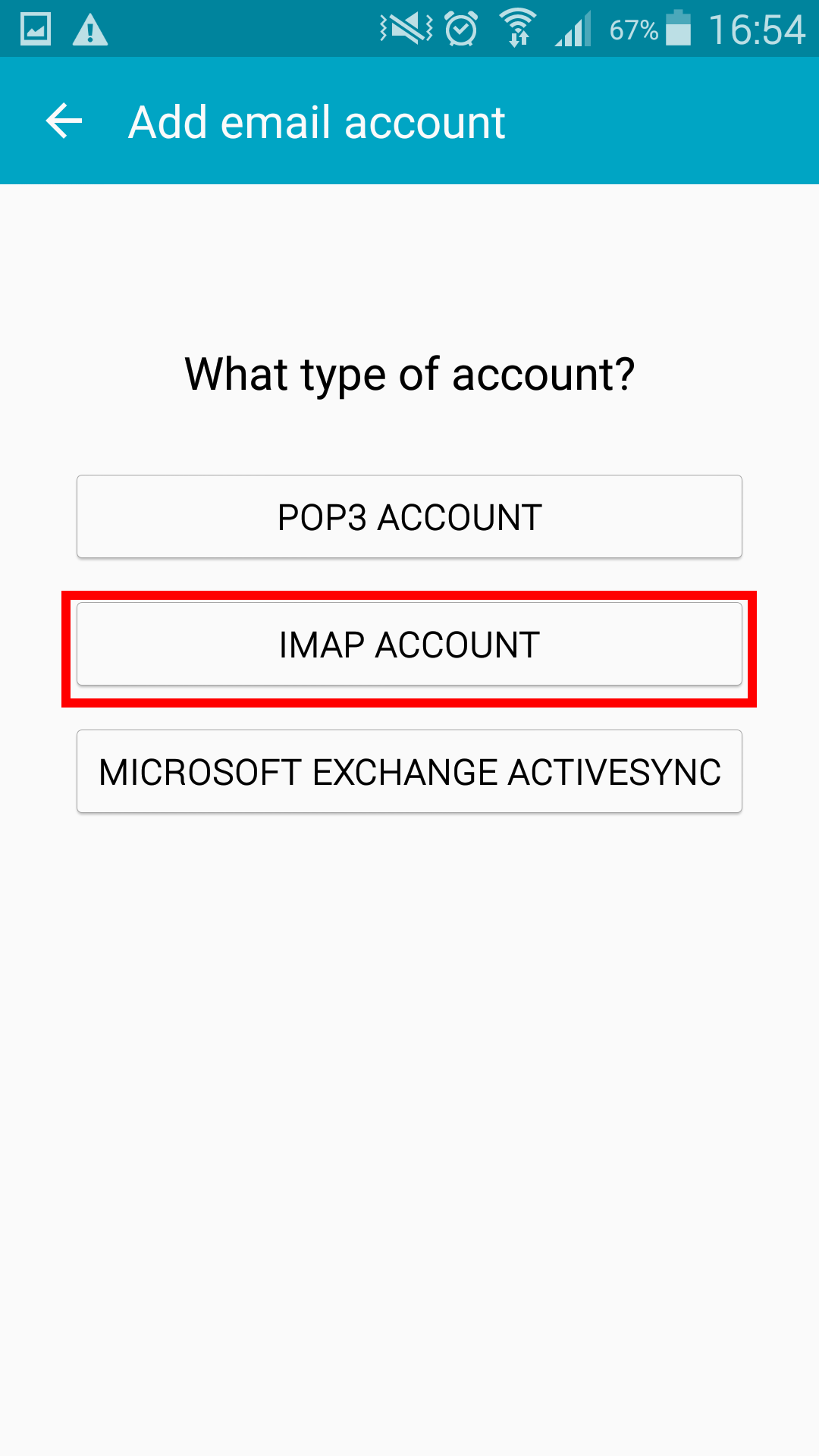Choose the account type outlined in red
Viewport: 819px width, 1456px height.
pyautogui.click(x=409, y=644)
